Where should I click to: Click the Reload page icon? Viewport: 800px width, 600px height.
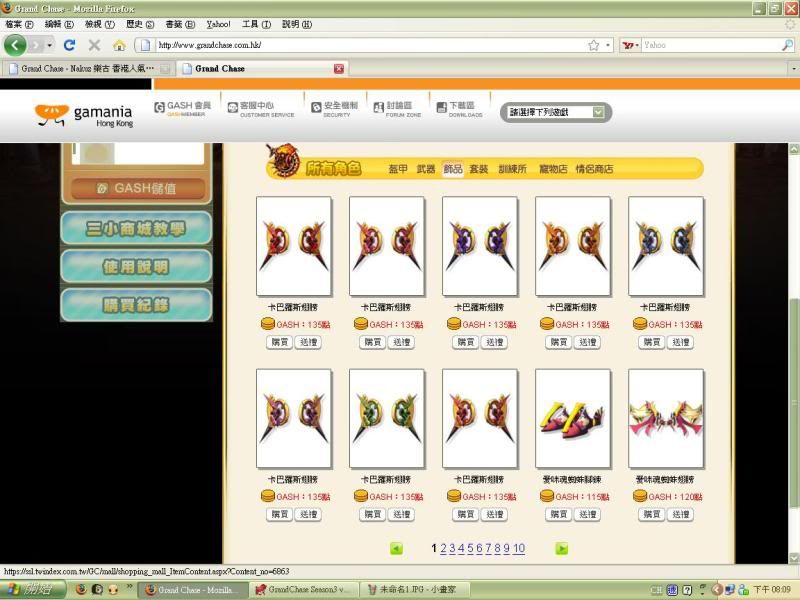coord(69,45)
